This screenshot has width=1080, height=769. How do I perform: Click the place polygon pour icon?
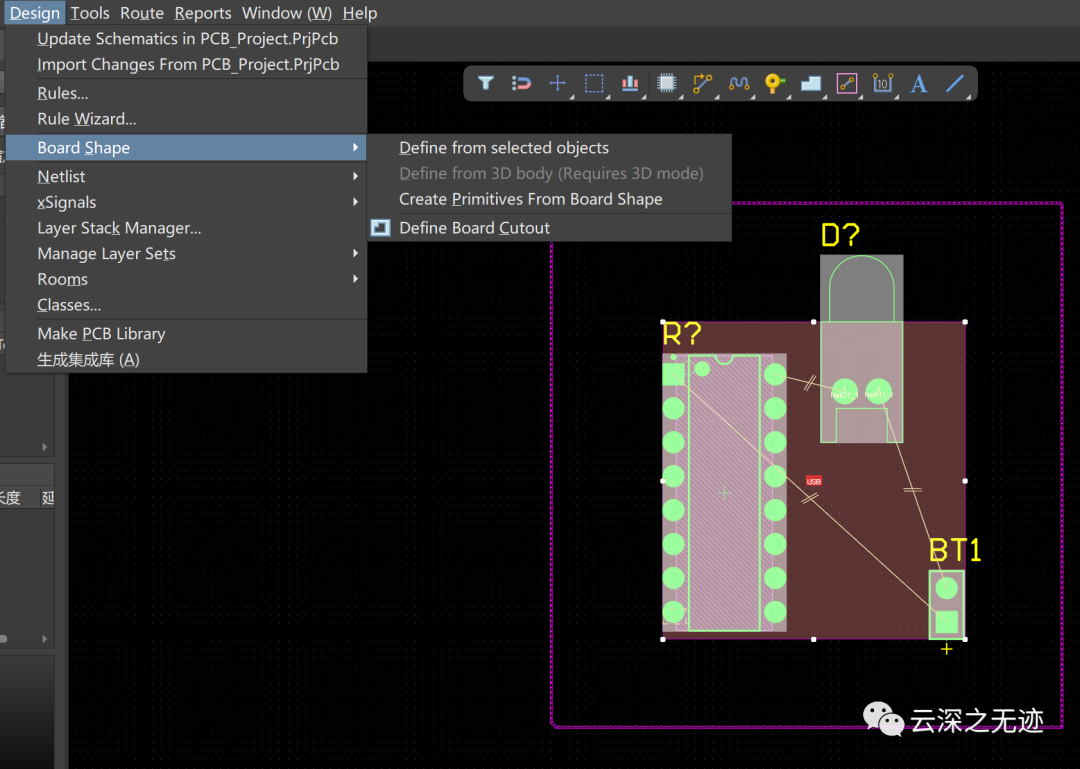pos(811,83)
